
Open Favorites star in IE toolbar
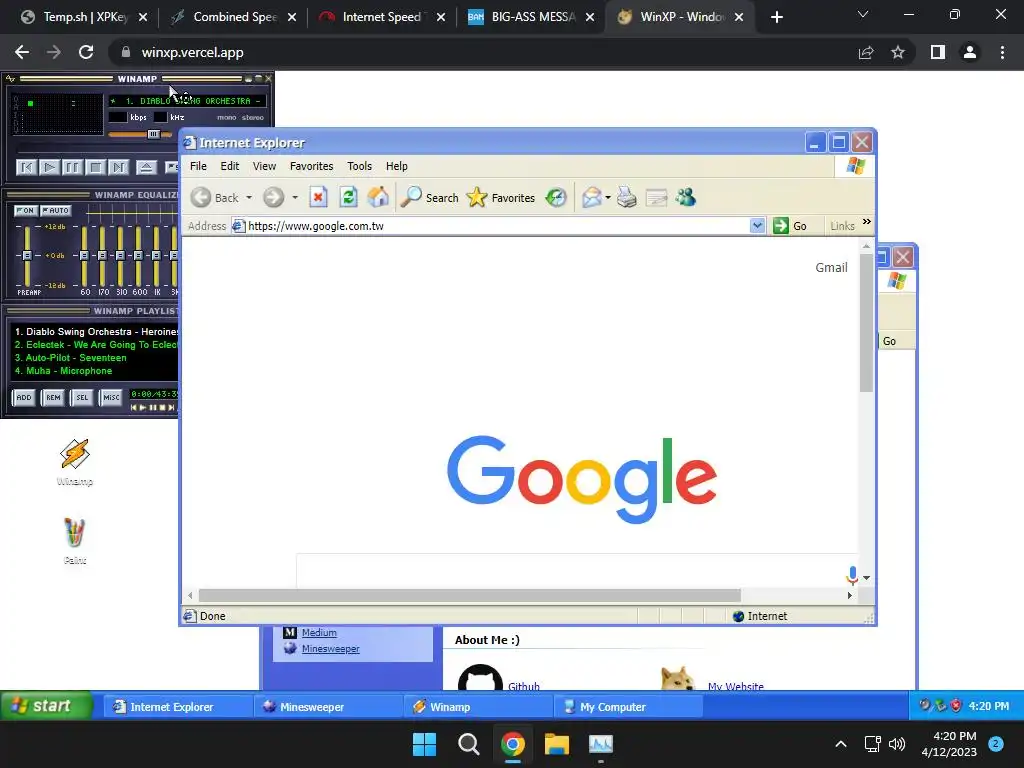point(477,197)
